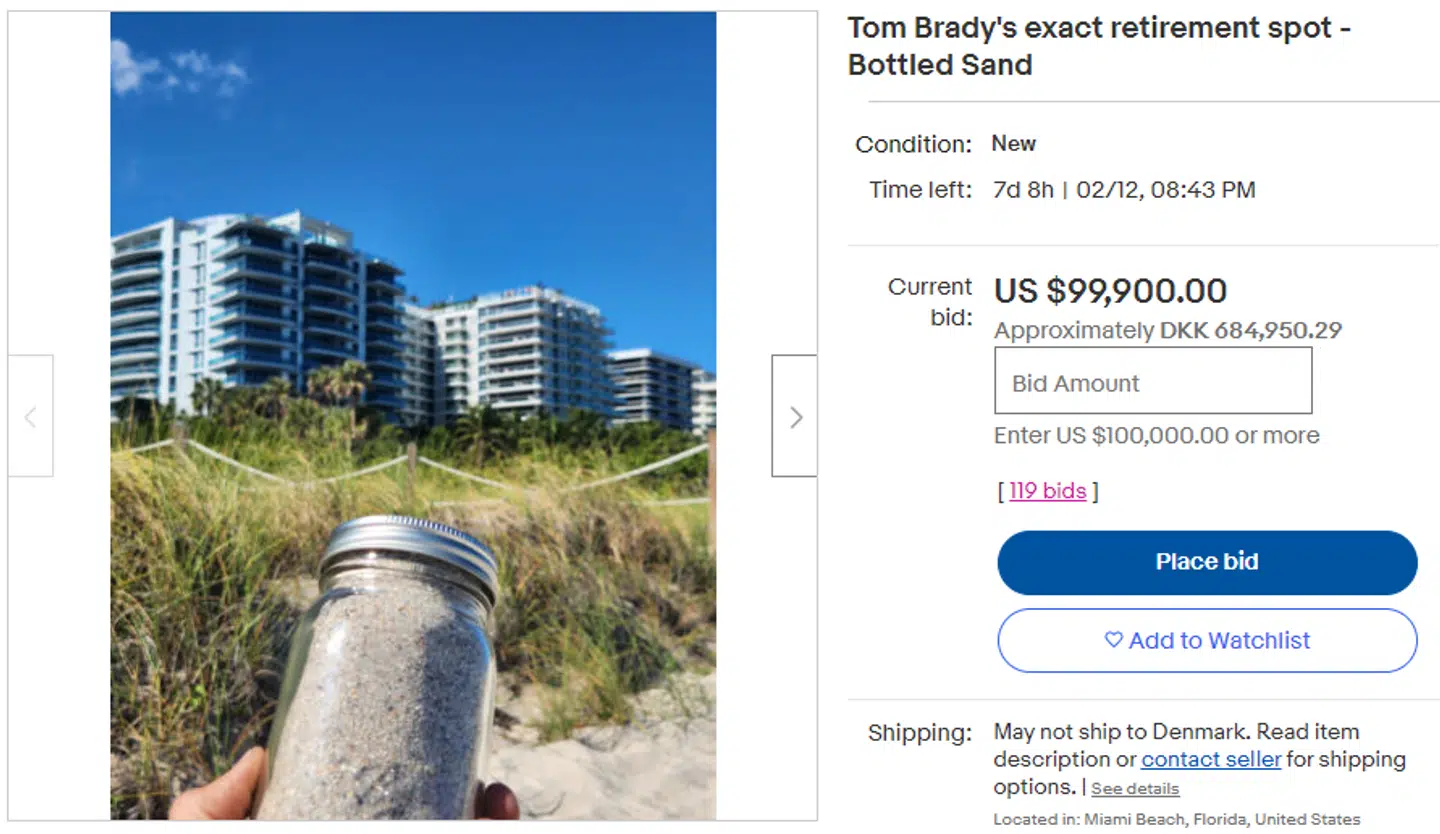The height and width of the screenshot is (834, 1440).
Task: Click the time left 7d 8h value
Action: (x=1023, y=190)
